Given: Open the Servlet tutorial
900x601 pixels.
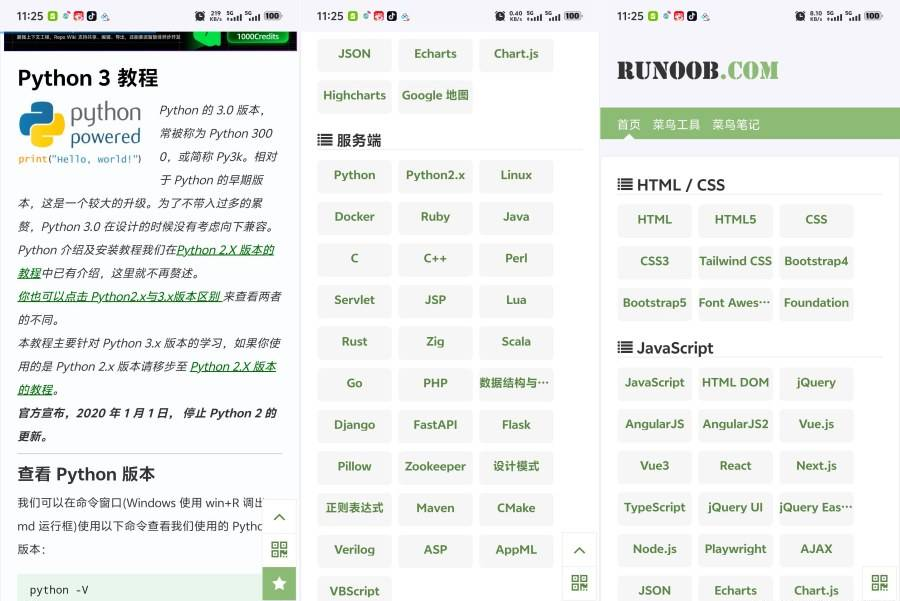Looking at the screenshot, I should [354, 300].
